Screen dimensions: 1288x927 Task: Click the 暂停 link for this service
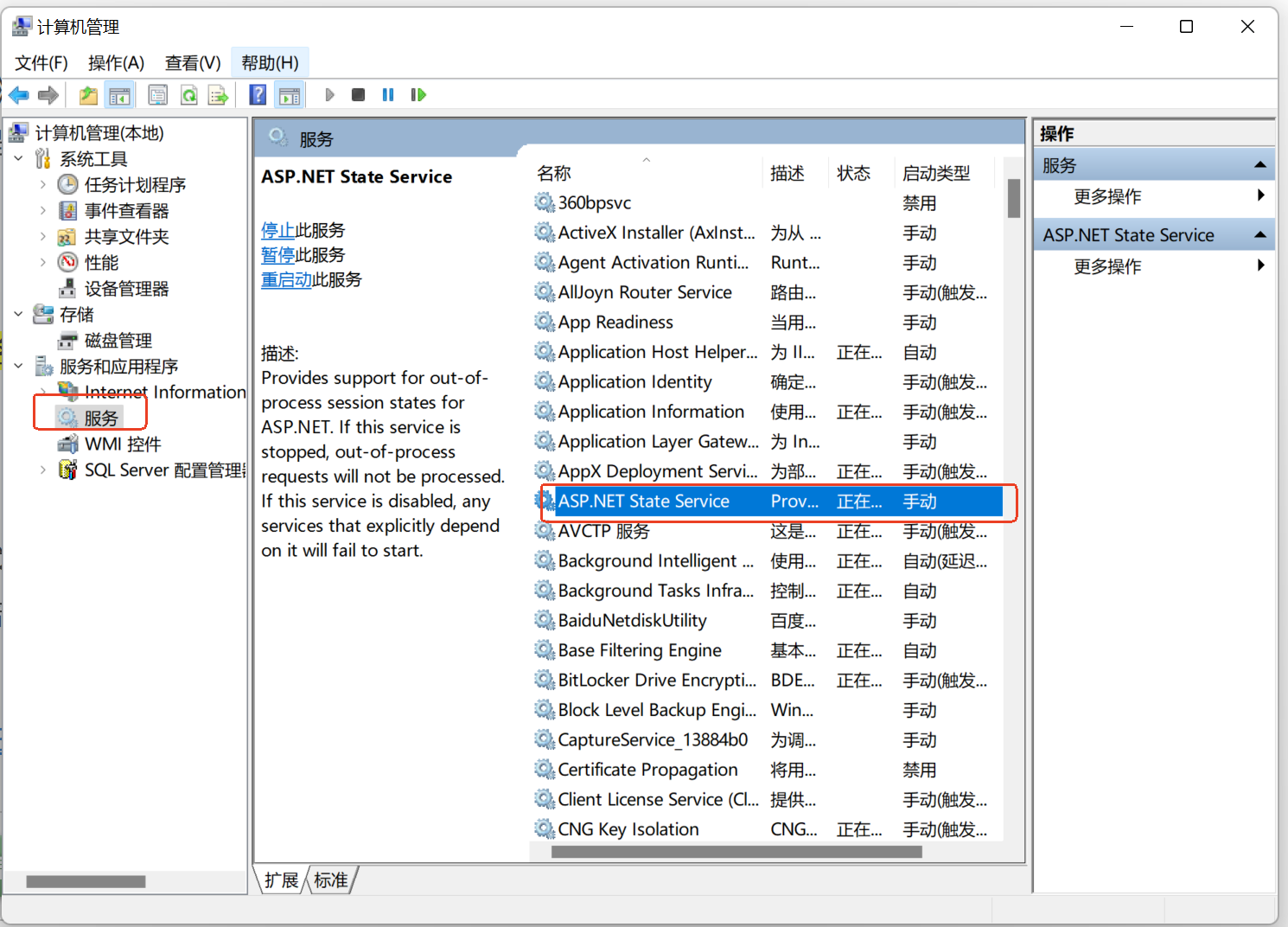click(277, 255)
